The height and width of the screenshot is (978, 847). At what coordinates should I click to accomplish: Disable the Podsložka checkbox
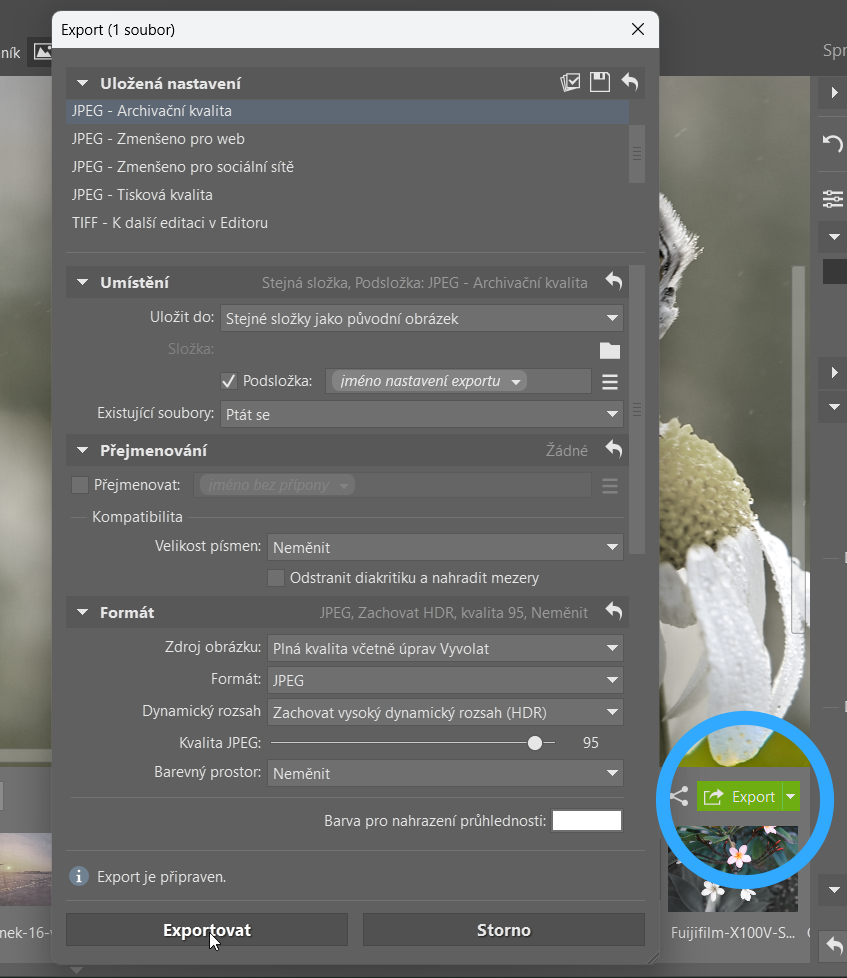point(228,381)
